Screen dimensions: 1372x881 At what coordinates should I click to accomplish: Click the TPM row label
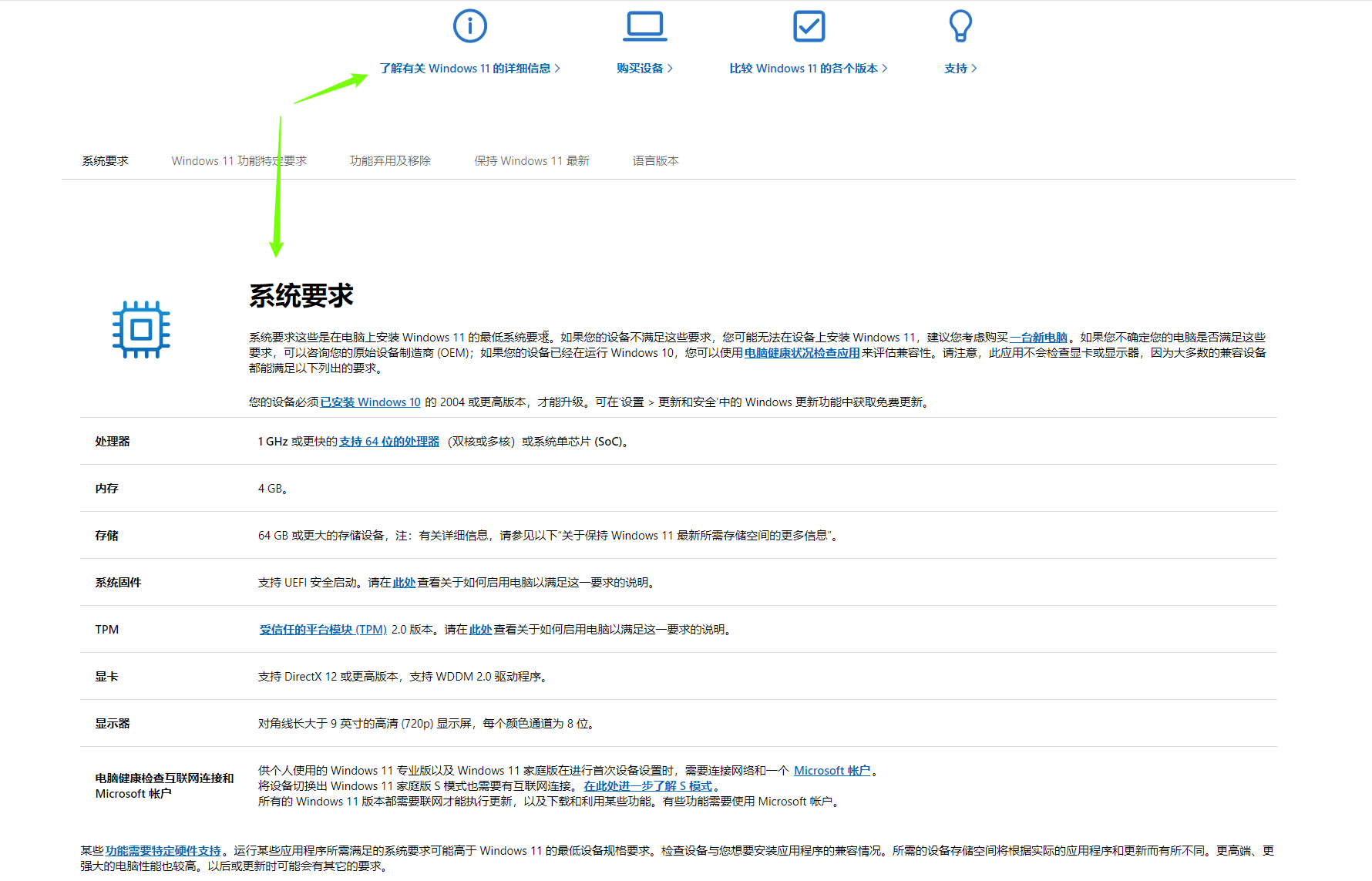coord(107,630)
